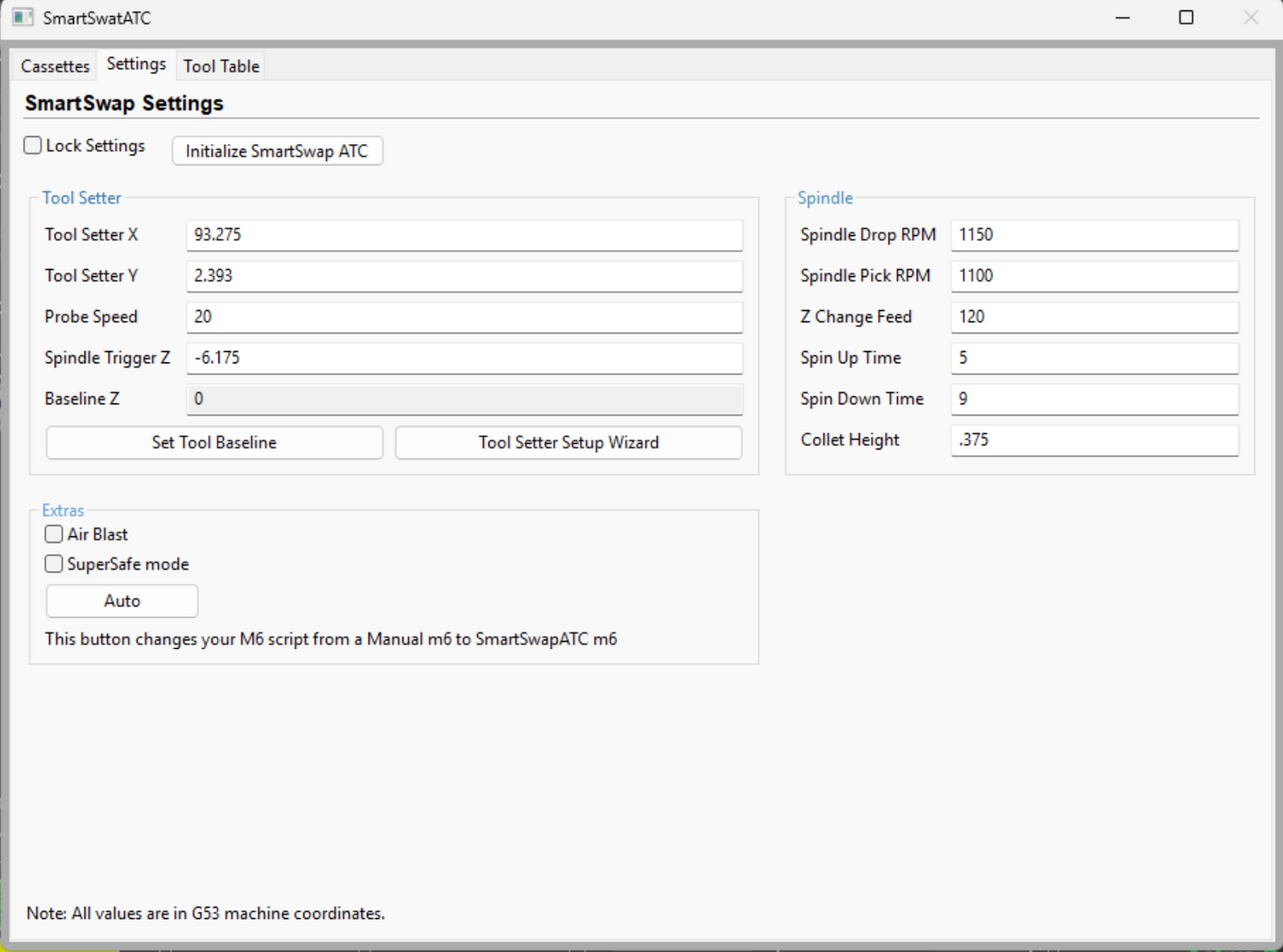The width and height of the screenshot is (1283, 952).
Task: Launch the Tool Setter Setup Wizard
Action: tap(568, 442)
